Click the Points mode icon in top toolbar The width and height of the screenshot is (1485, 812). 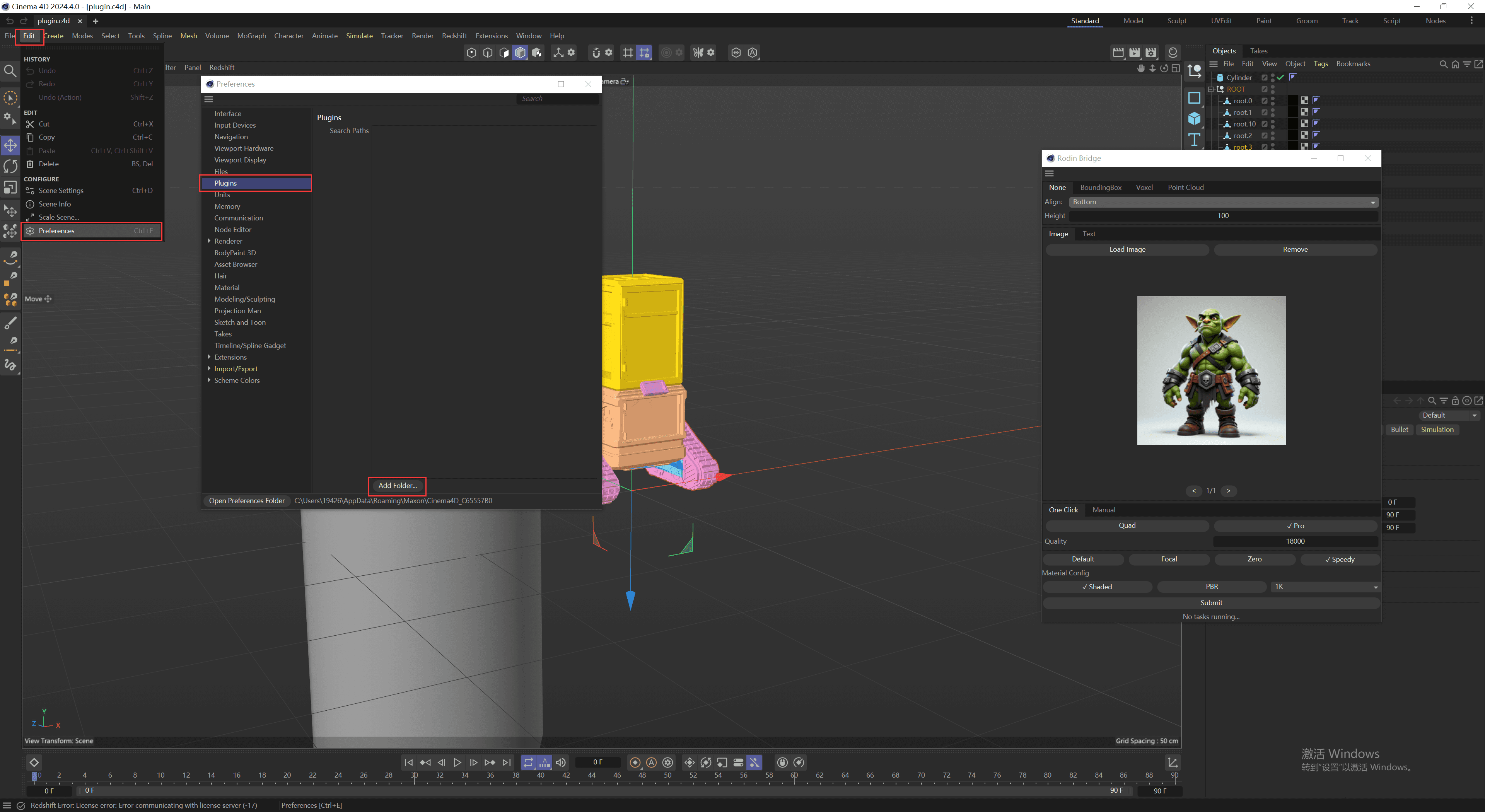tap(471, 53)
